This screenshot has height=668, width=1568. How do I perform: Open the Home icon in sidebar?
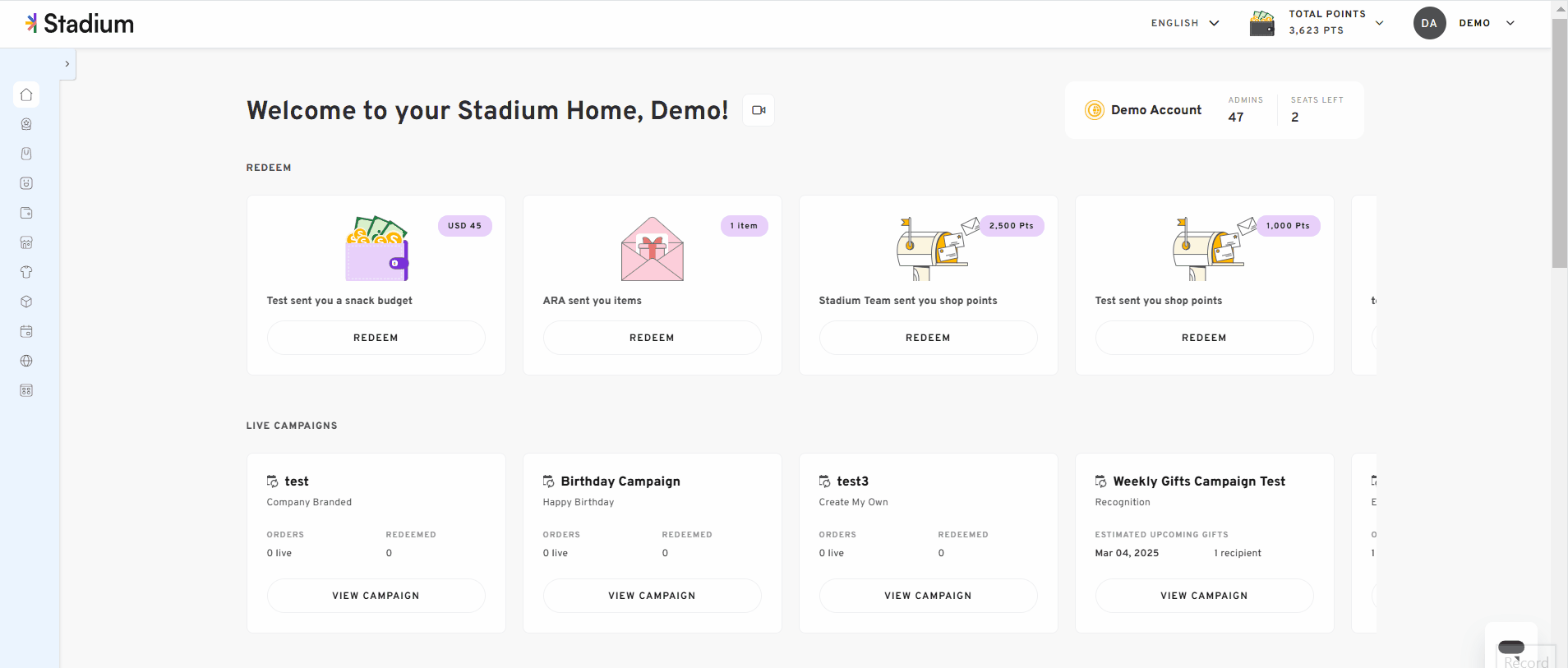point(26,94)
